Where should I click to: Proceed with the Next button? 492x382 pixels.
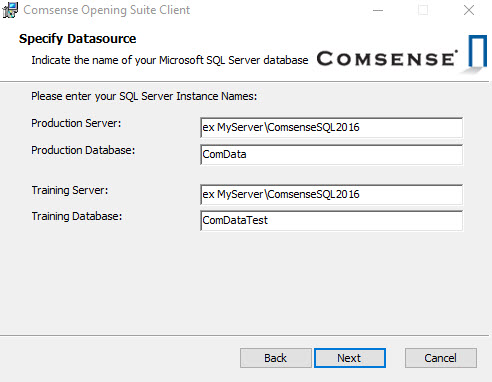tap(350, 358)
